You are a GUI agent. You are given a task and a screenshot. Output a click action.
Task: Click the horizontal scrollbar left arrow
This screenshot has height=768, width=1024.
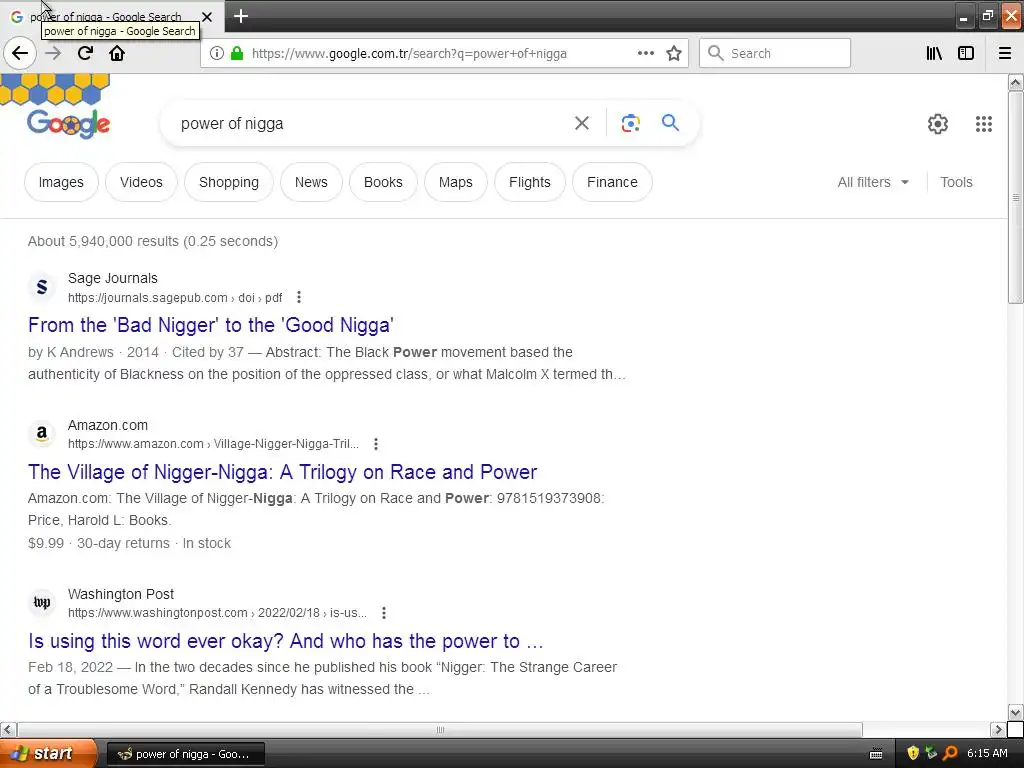(x=8, y=729)
